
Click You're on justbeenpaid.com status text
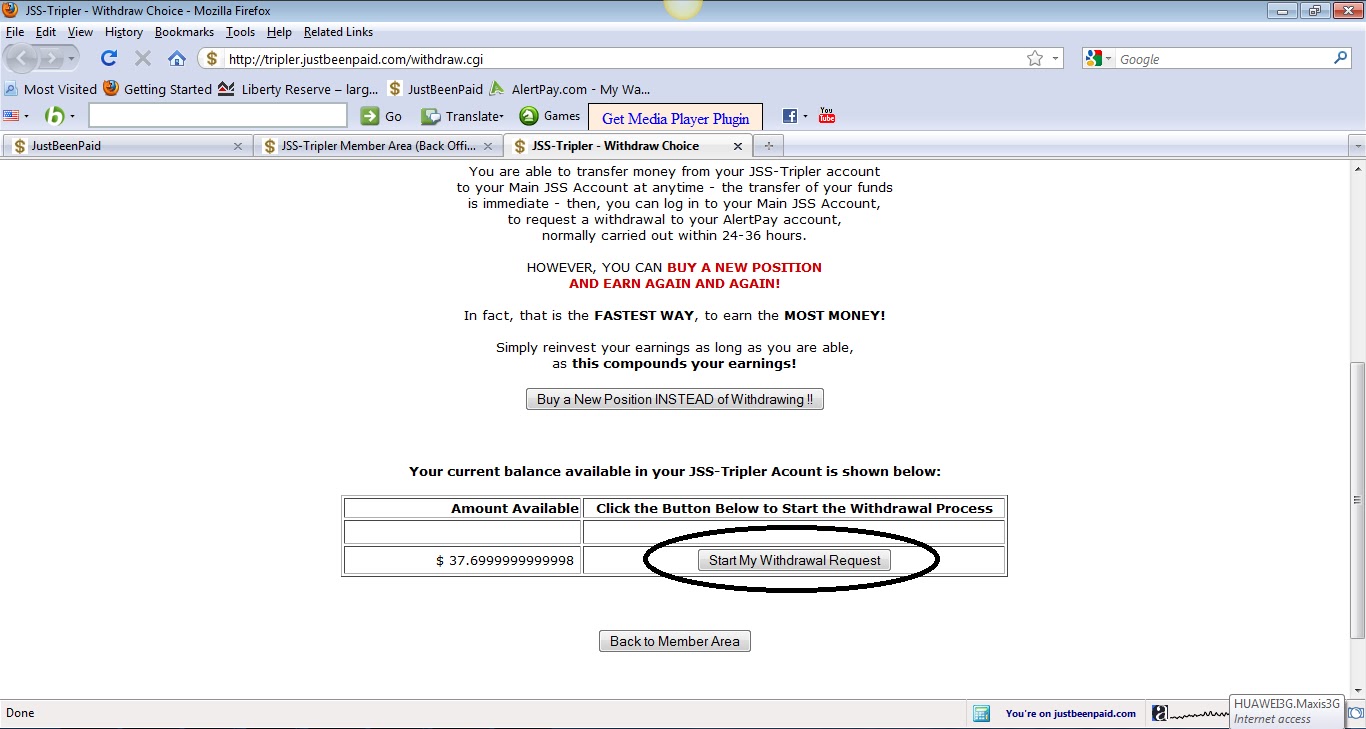(1071, 713)
